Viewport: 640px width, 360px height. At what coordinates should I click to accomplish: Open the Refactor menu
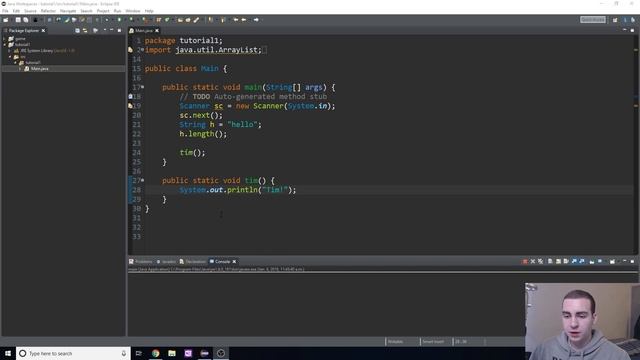click(48, 11)
